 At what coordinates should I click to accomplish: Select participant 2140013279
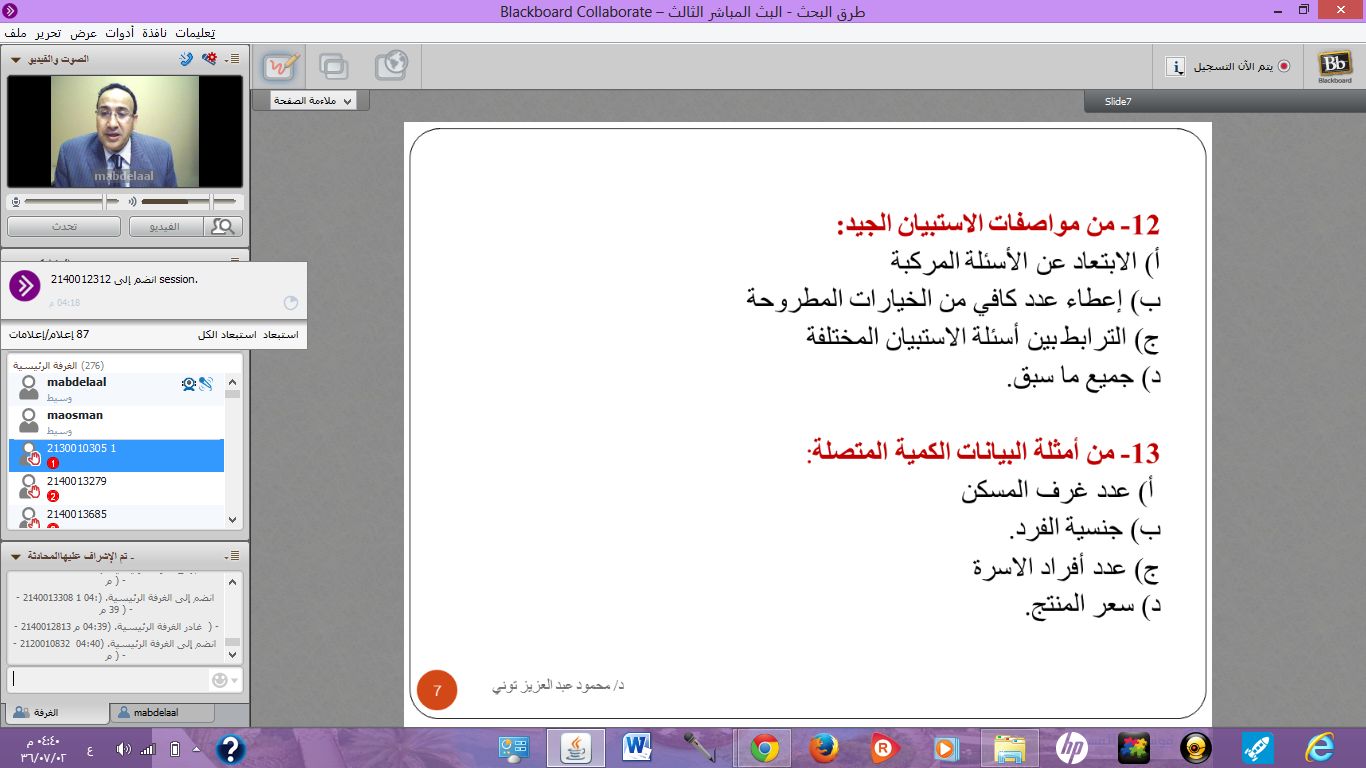[x=116, y=489]
